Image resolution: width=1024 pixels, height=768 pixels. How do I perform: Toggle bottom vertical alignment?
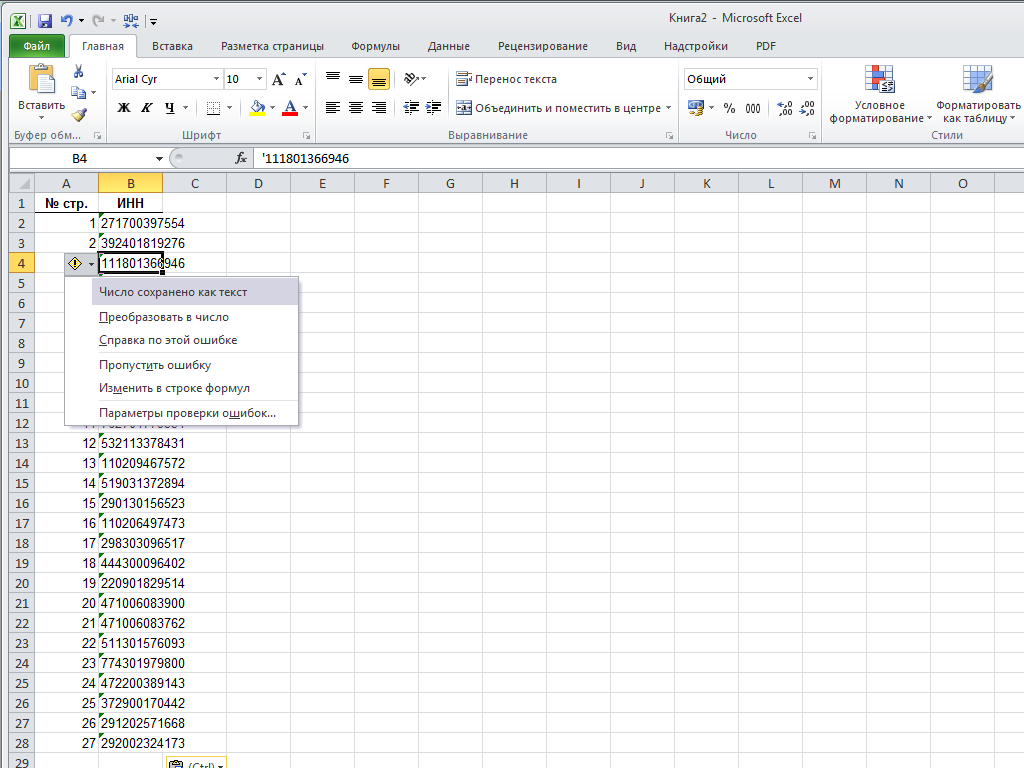coord(379,79)
